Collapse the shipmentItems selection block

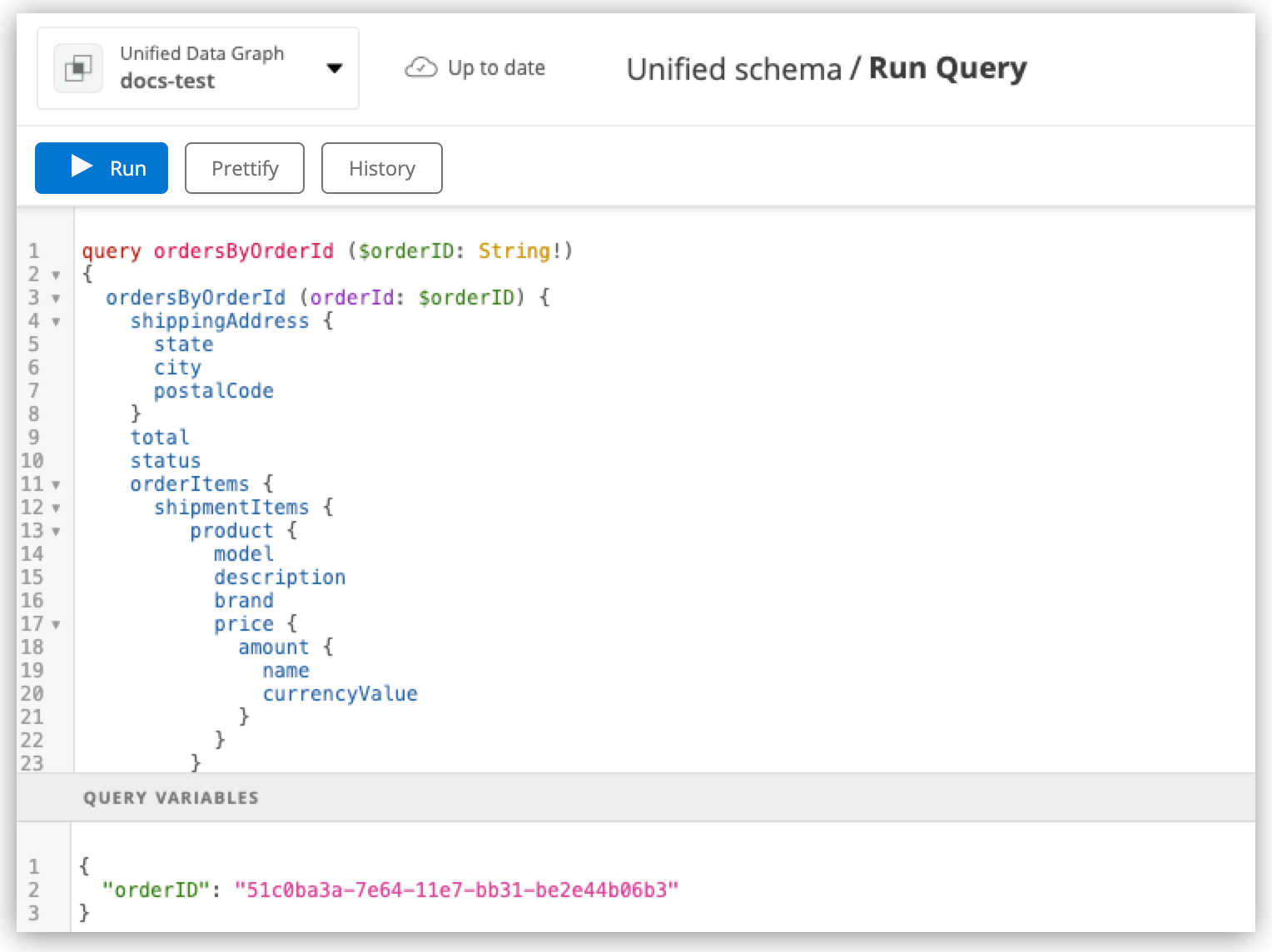pos(55,507)
